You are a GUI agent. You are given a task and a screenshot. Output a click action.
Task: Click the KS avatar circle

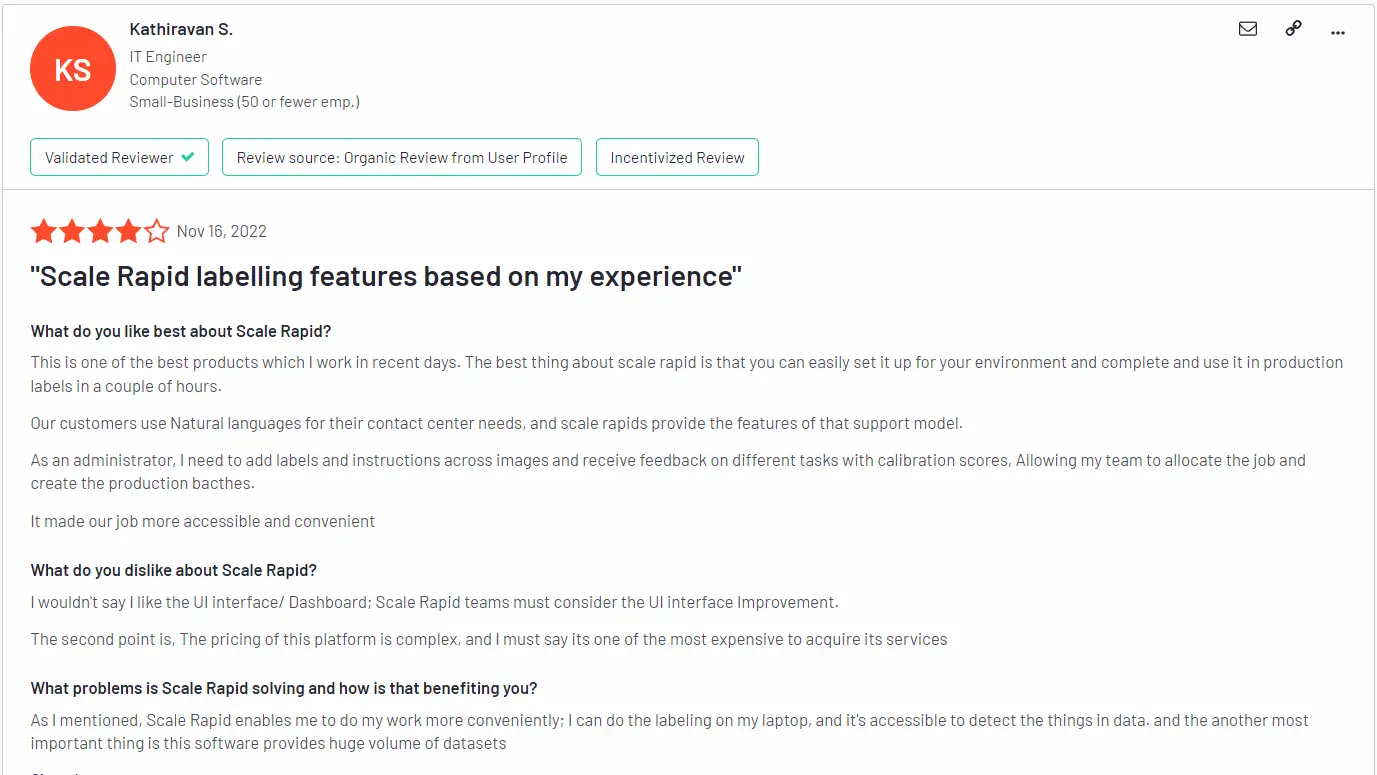[x=73, y=69]
